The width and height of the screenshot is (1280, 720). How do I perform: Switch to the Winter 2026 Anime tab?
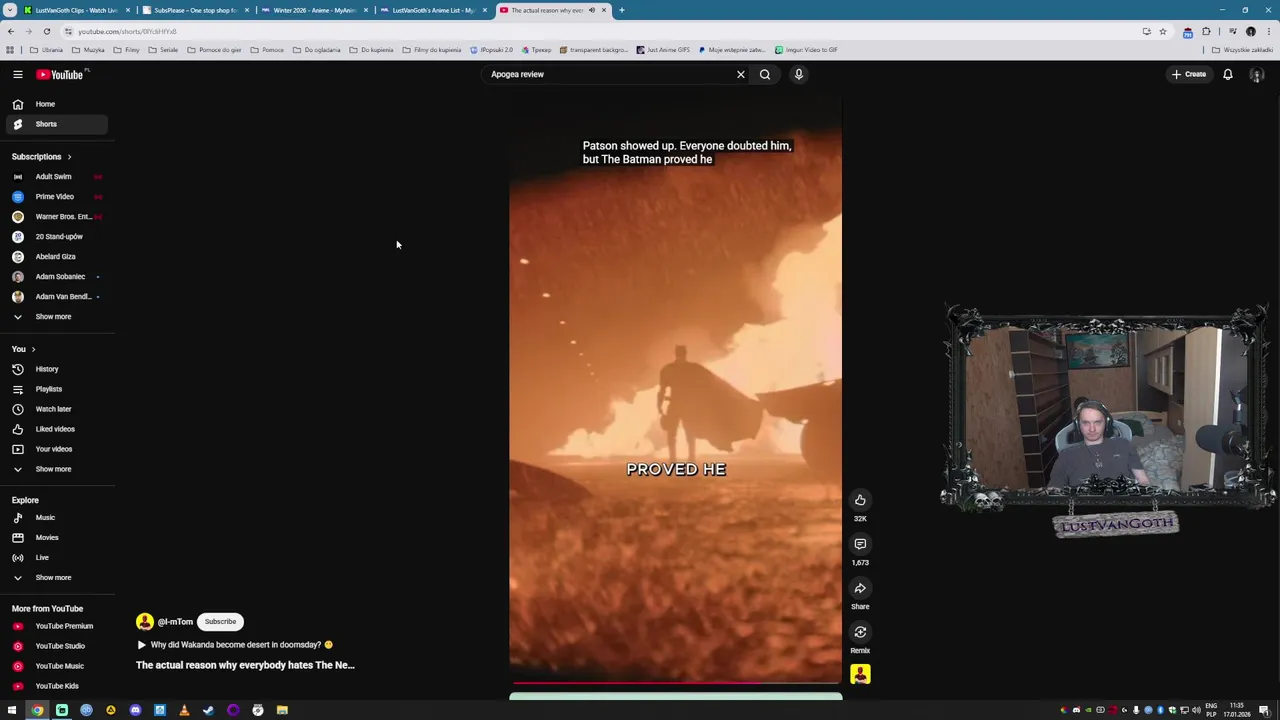pos(314,10)
